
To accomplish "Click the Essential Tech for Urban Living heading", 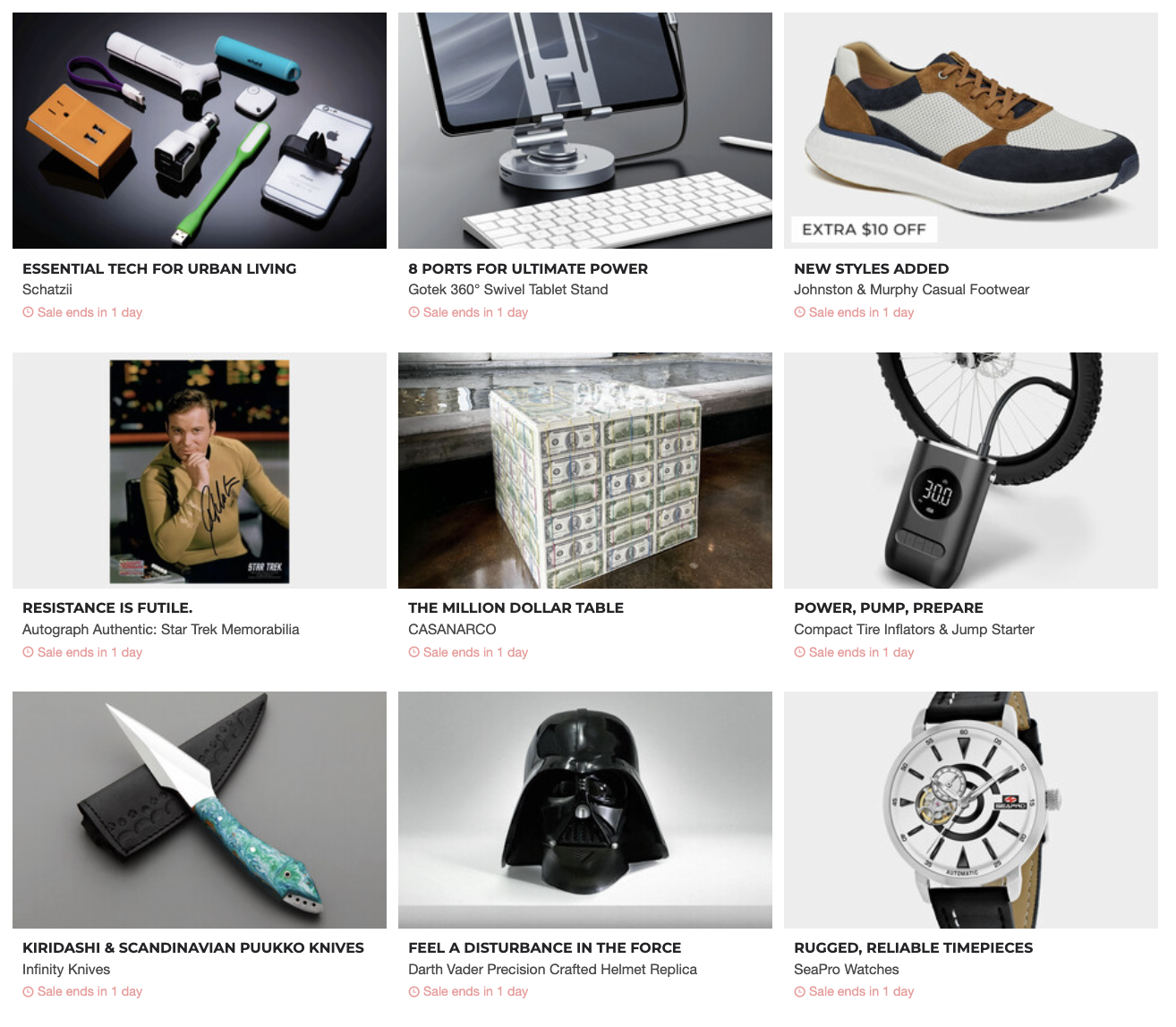I will [159, 268].
